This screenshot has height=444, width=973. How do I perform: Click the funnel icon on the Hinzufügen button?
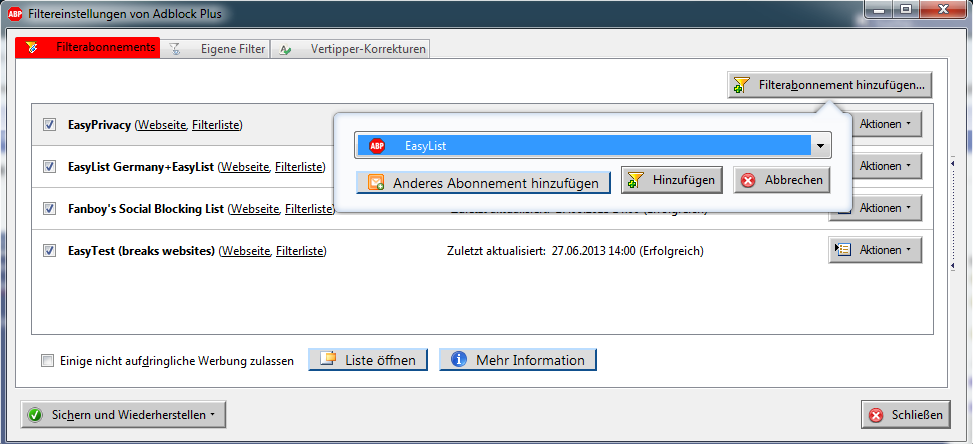point(635,180)
